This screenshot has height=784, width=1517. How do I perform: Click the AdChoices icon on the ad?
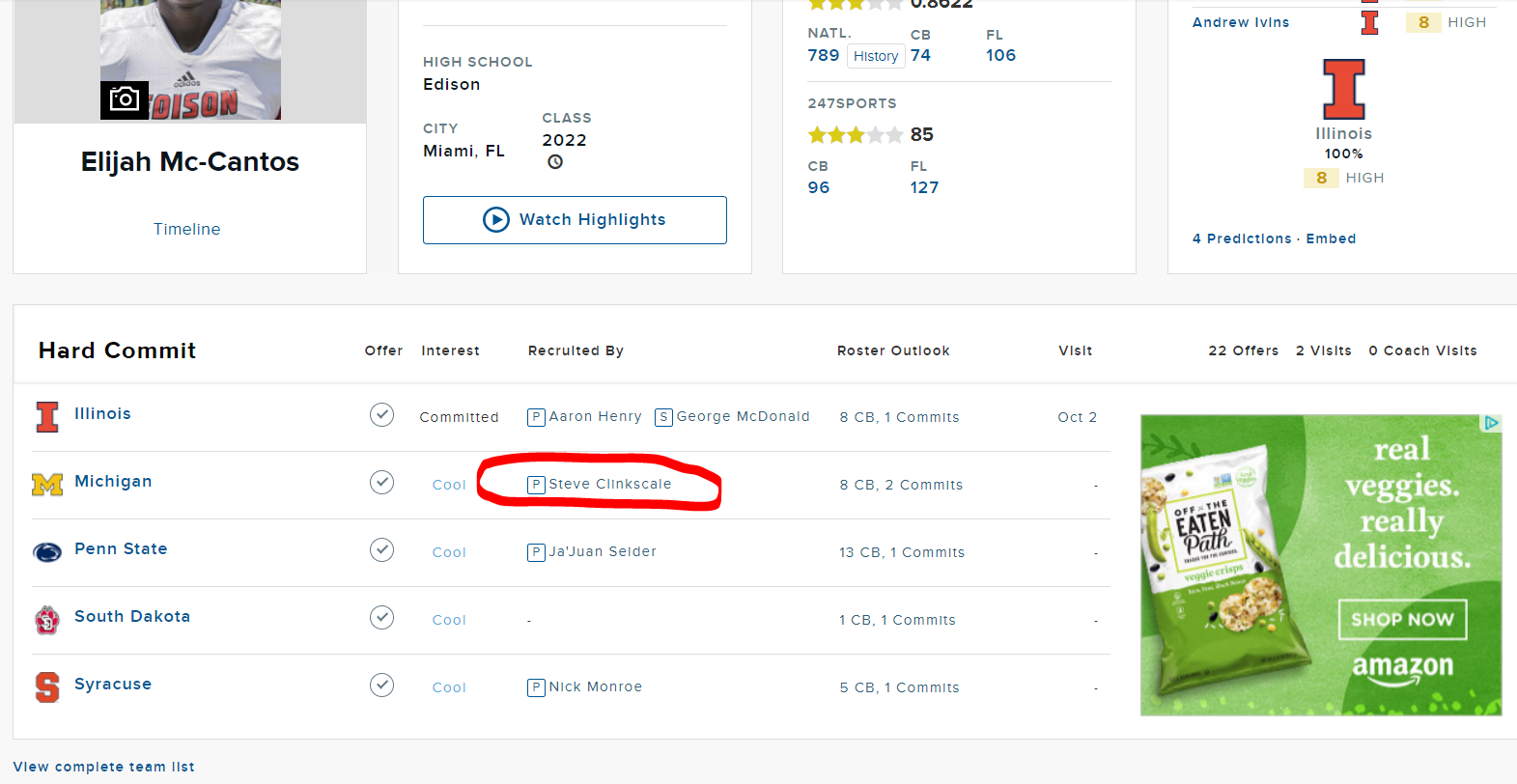click(x=1491, y=423)
